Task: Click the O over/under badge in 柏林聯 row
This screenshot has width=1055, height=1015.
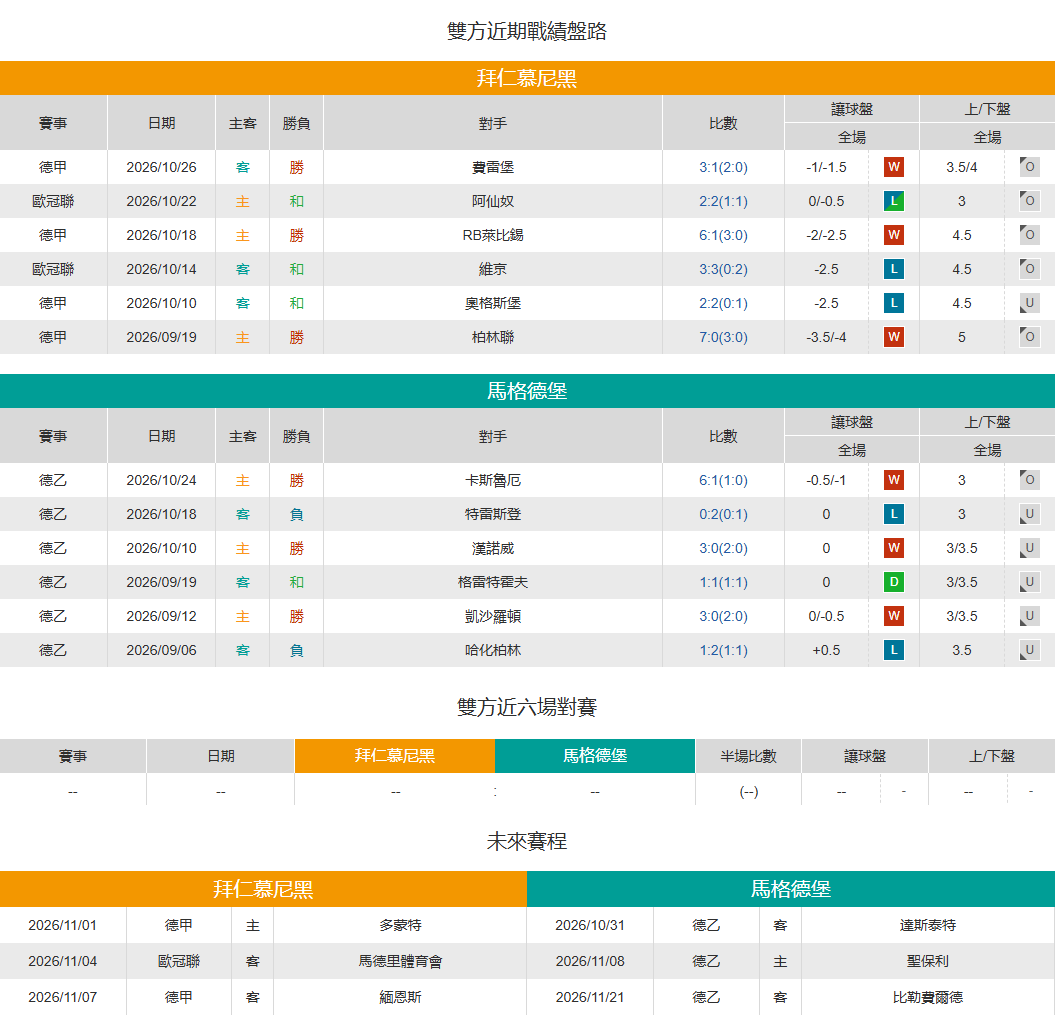Action: pos(1029,337)
